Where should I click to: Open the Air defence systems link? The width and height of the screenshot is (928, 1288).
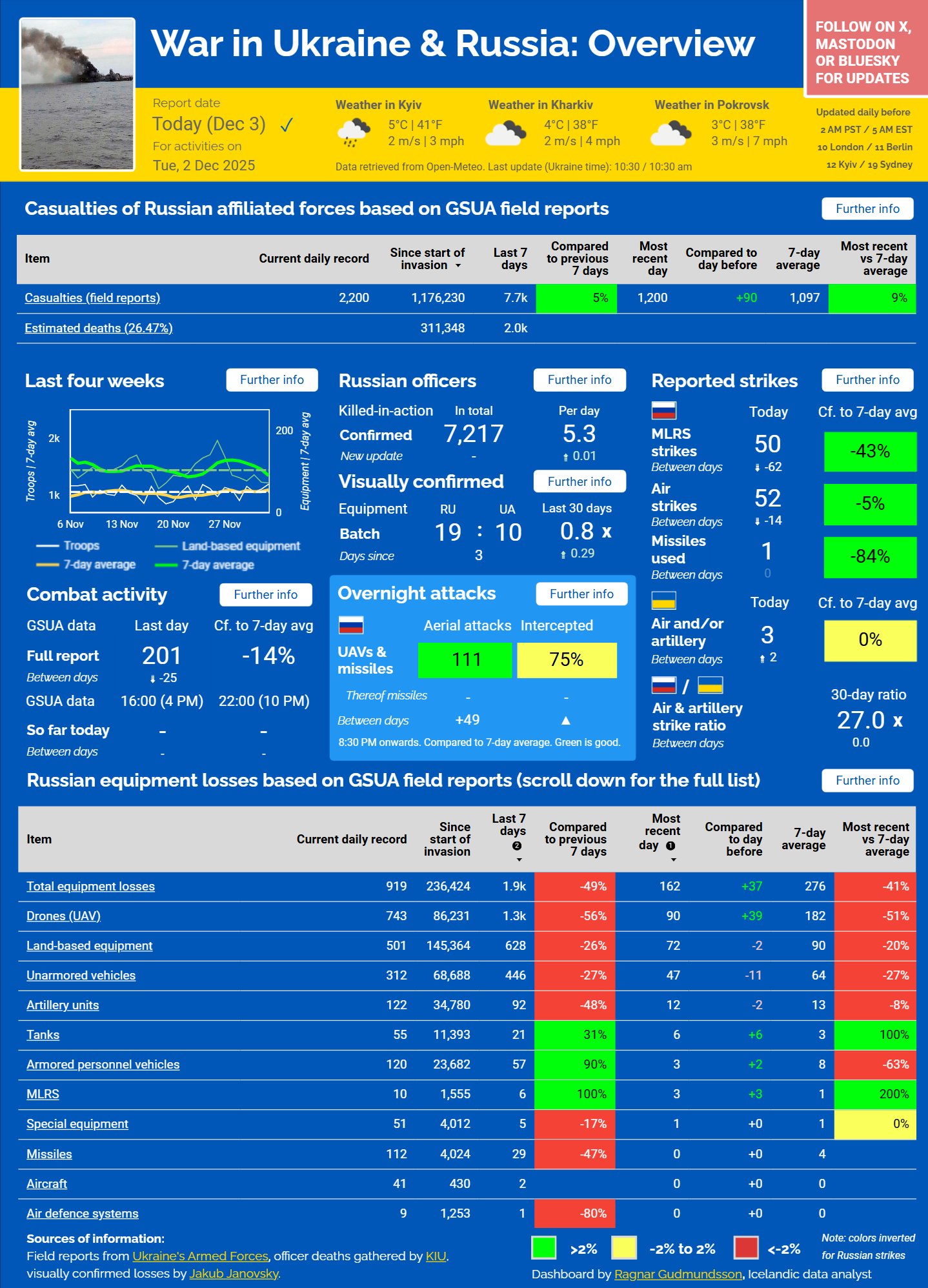[82, 1213]
